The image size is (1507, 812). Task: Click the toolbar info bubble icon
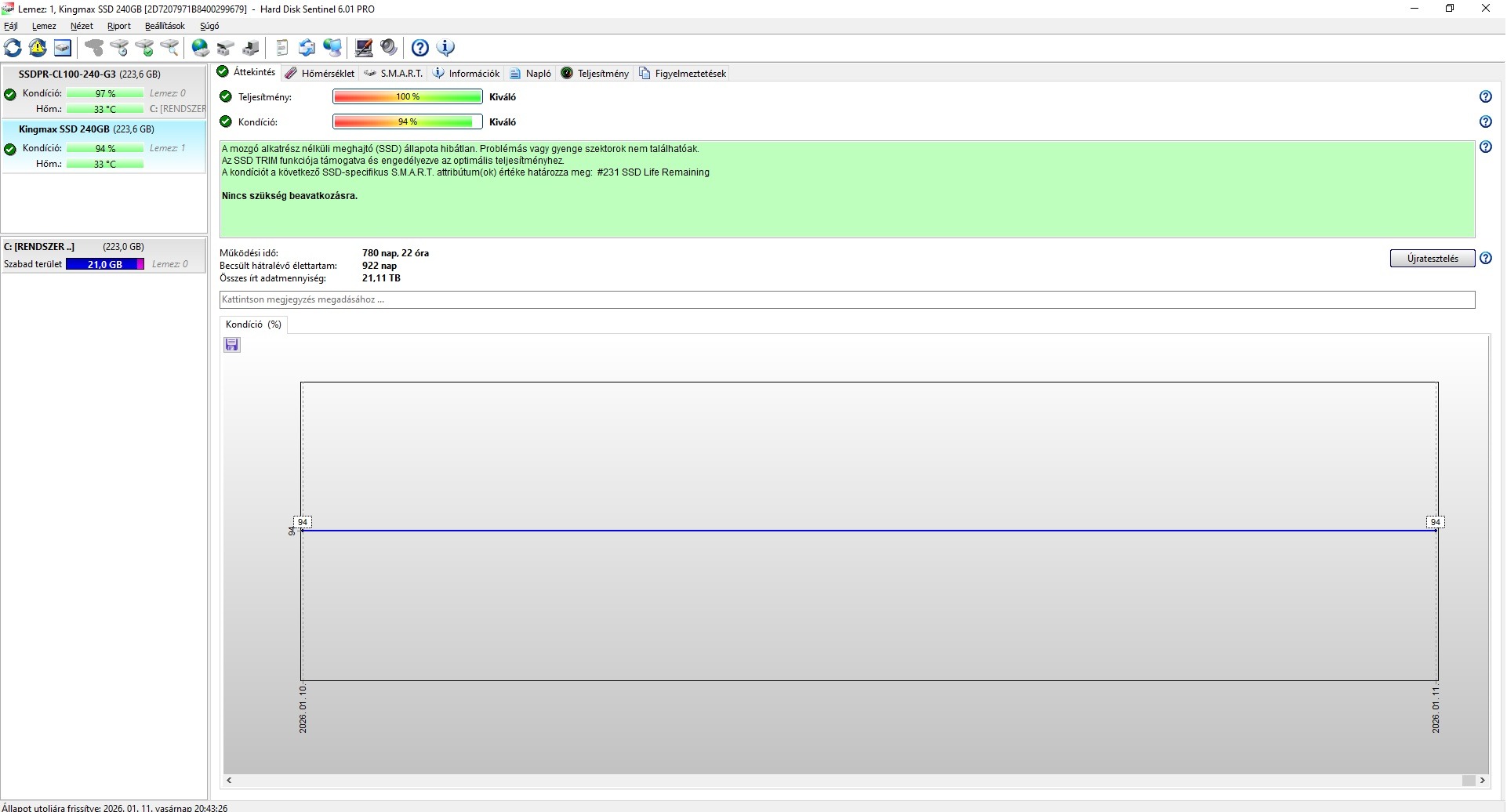click(445, 48)
